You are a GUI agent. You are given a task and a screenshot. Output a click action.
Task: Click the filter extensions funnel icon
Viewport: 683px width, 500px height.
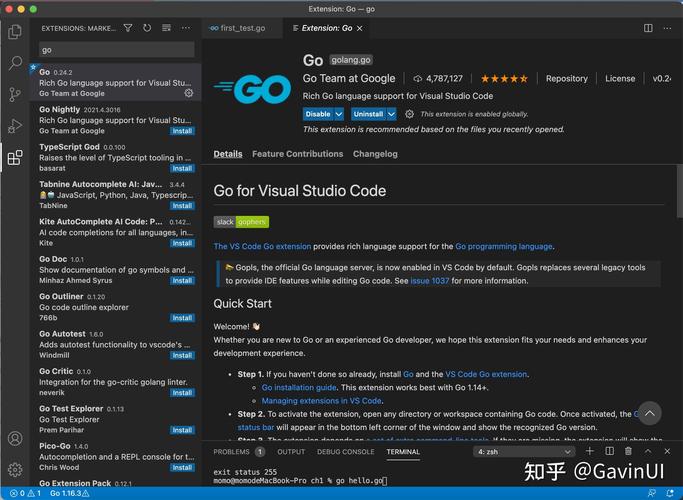click(x=128, y=28)
